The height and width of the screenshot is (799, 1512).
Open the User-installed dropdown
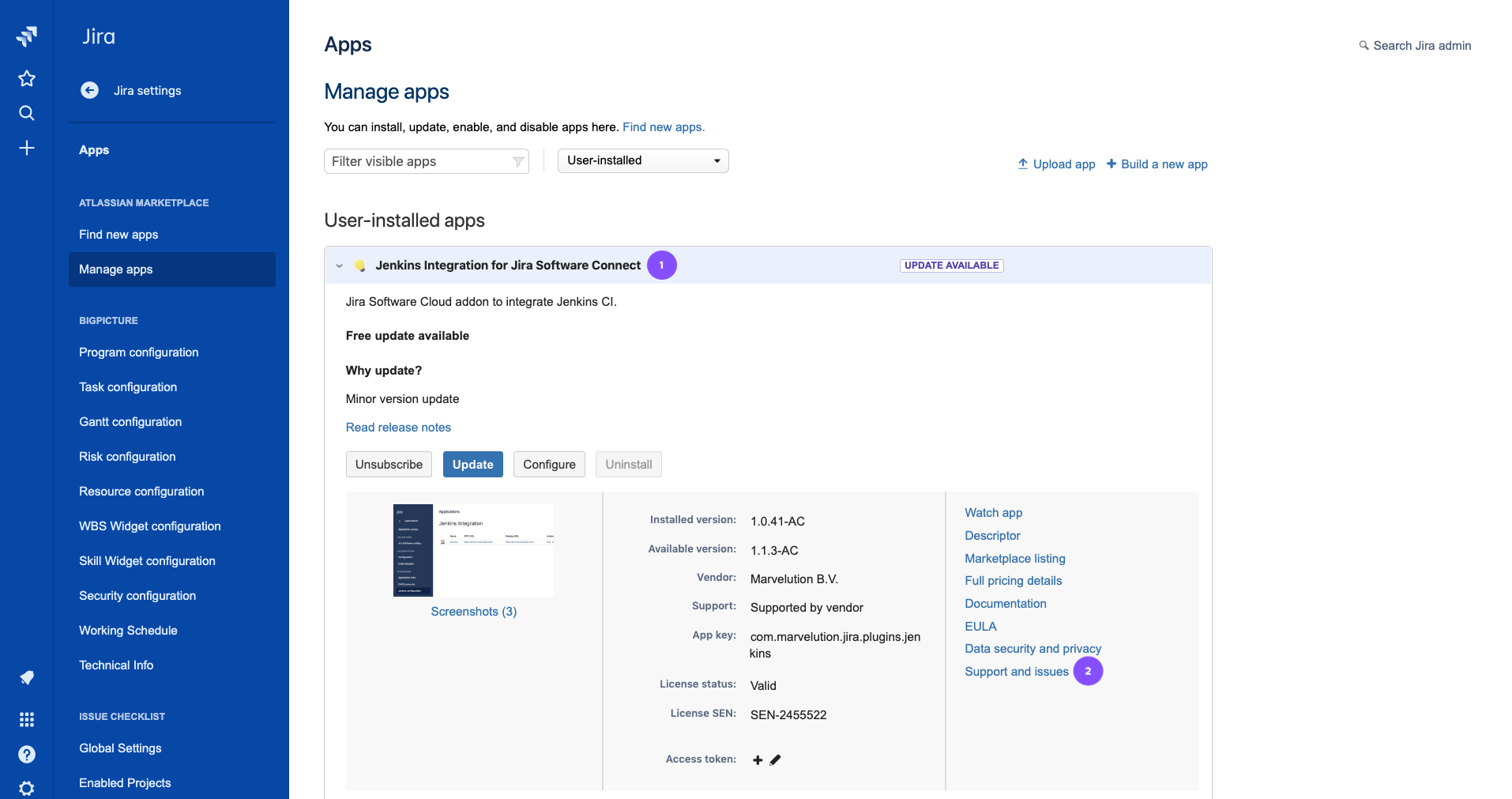643,160
